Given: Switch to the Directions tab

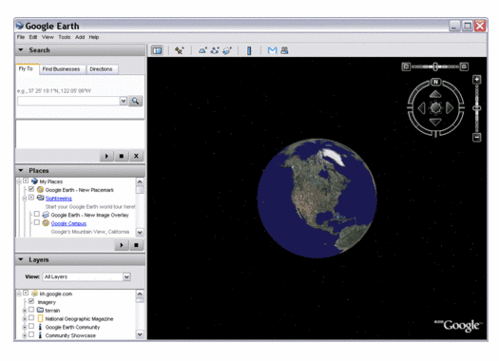Looking at the screenshot, I should (101, 69).
